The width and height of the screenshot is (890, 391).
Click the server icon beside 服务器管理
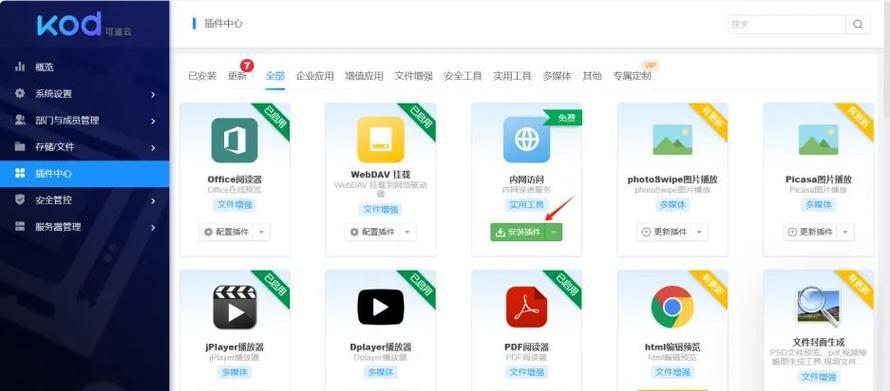pos(20,227)
